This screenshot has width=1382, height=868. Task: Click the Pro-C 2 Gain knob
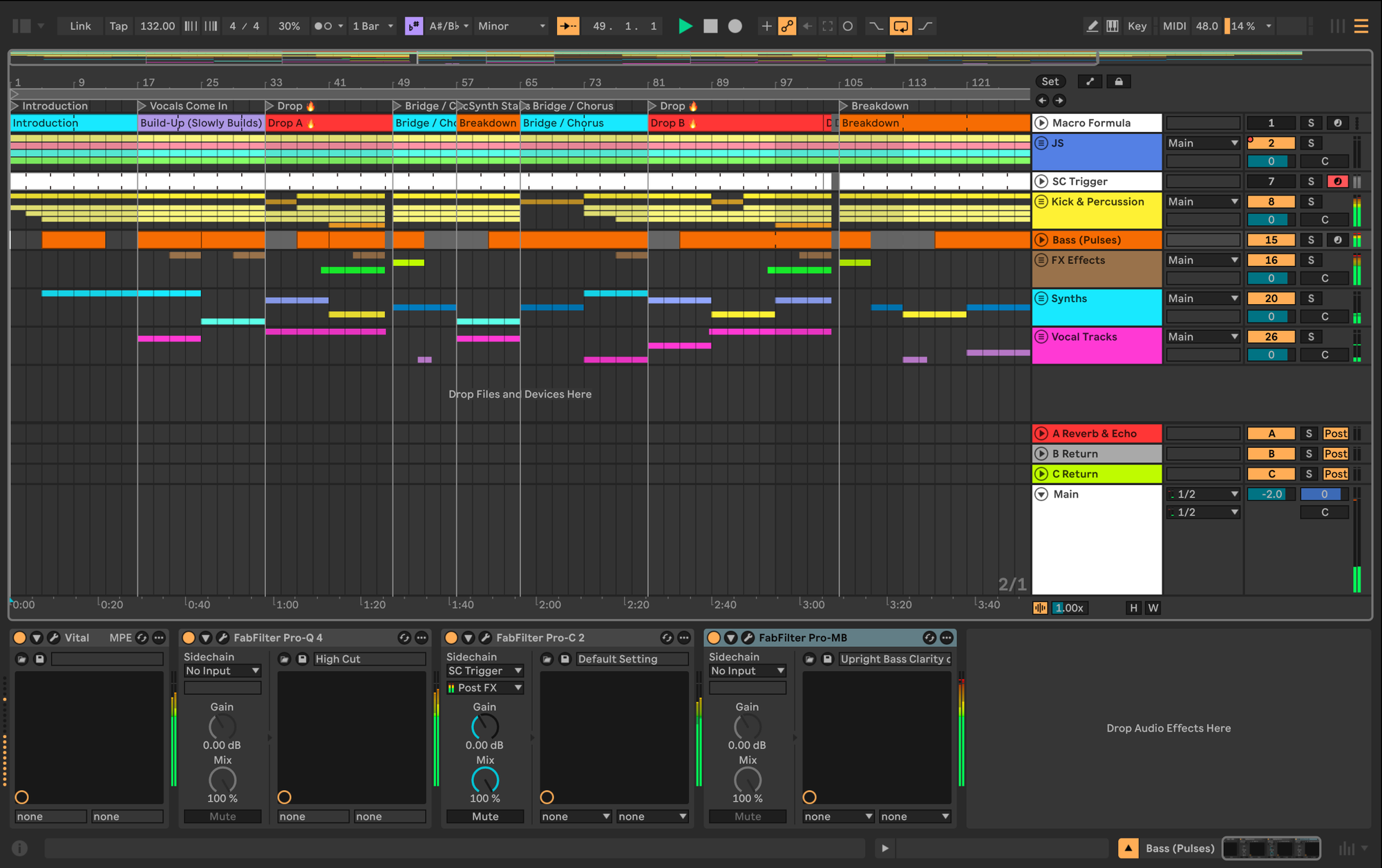pos(484,726)
